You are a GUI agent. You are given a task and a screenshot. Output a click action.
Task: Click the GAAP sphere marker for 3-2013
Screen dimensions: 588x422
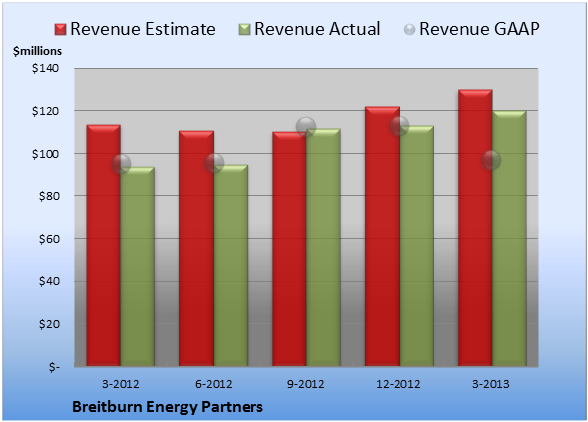pyautogui.click(x=491, y=161)
